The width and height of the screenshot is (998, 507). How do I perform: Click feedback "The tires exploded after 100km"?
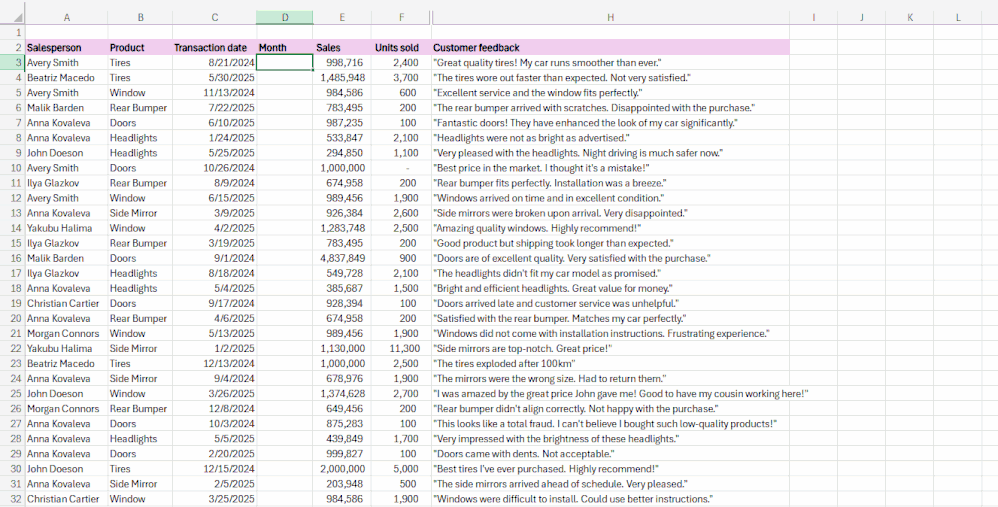pos(610,364)
